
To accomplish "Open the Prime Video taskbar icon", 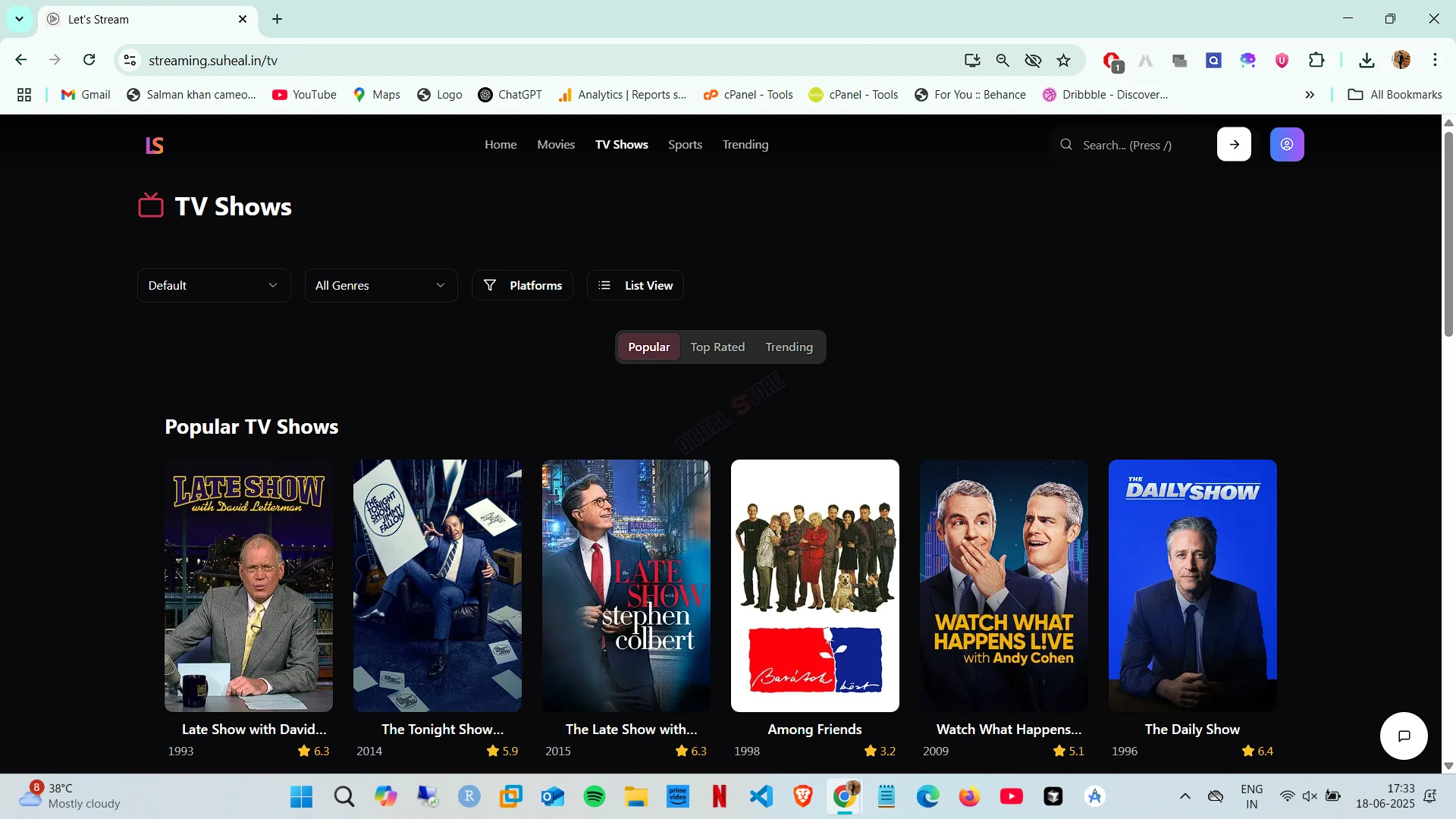I will tap(678, 796).
